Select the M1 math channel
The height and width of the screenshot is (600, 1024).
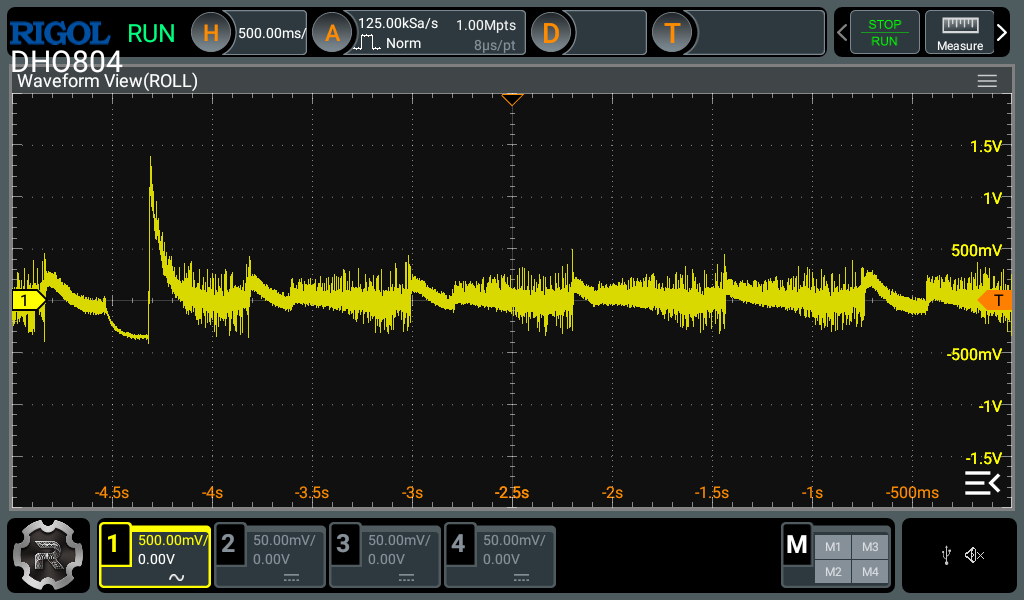pos(832,546)
